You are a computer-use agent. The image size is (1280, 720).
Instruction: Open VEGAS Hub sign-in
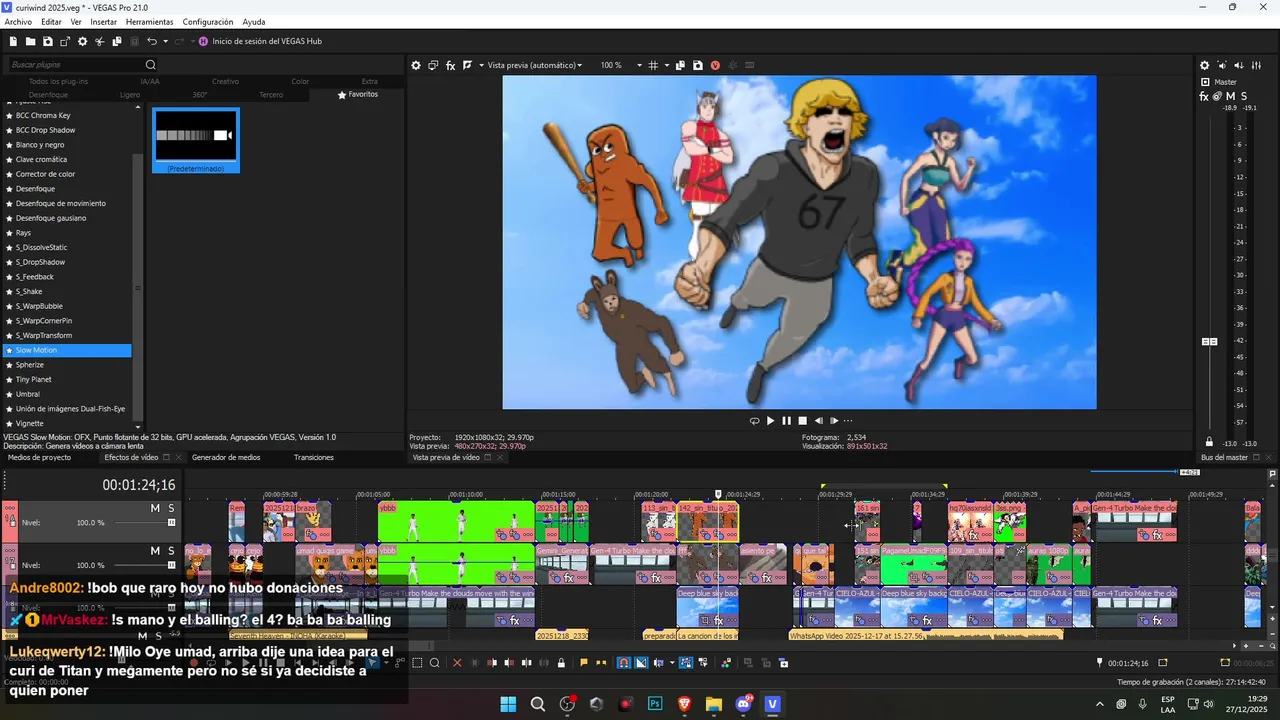click(259, 41)
